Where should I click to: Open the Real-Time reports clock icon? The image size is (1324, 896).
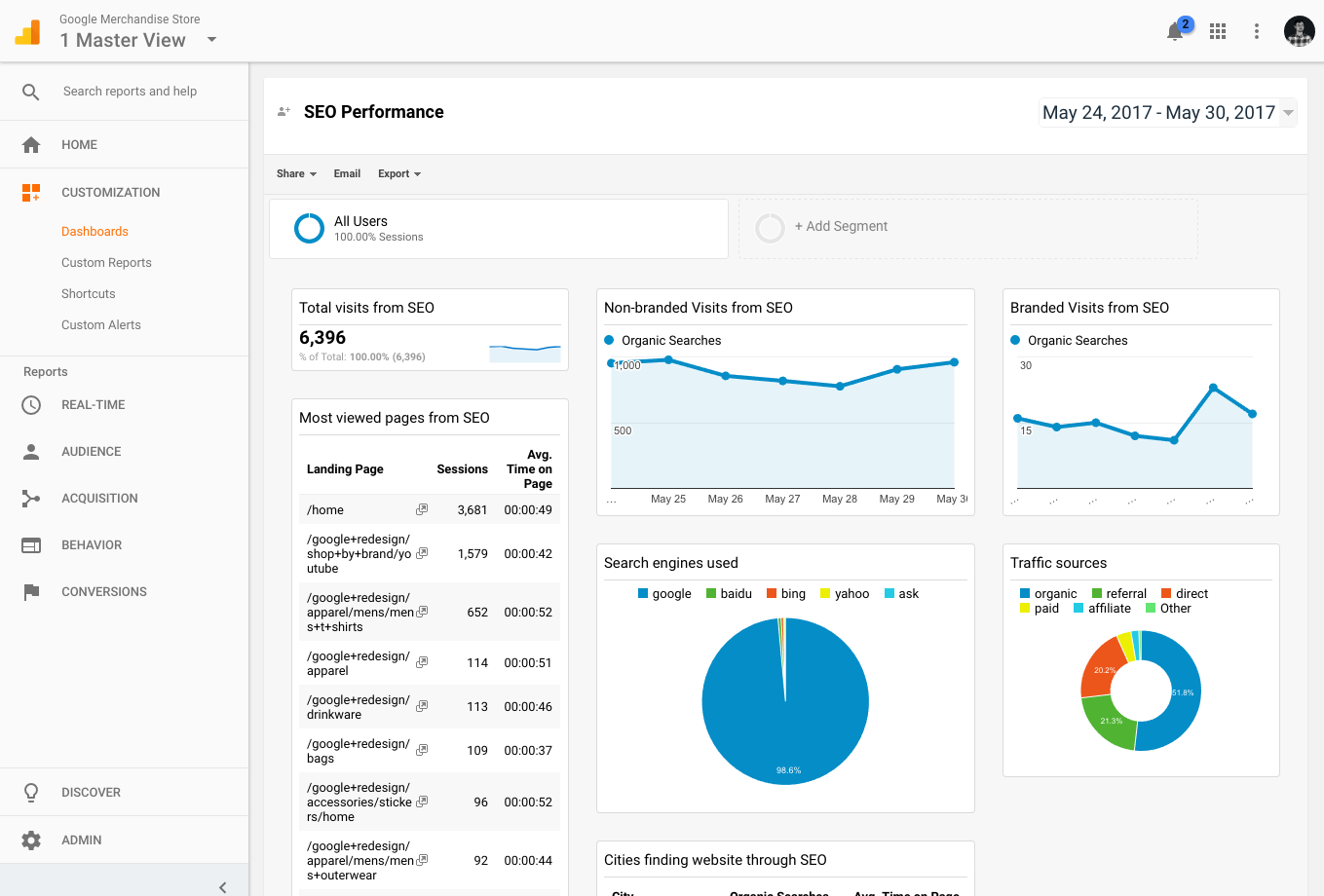tap(31, 405)
